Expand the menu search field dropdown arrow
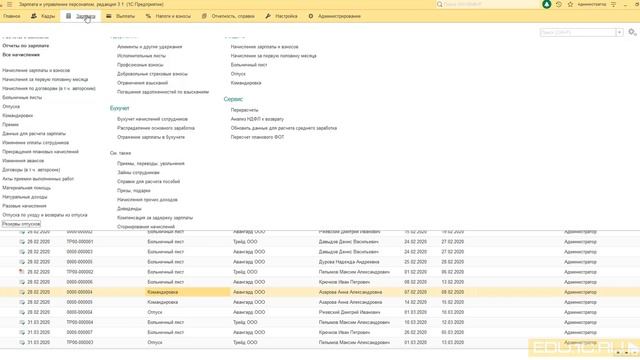The width and height of the screenshot is (640, 360). [x=620, y=32]
